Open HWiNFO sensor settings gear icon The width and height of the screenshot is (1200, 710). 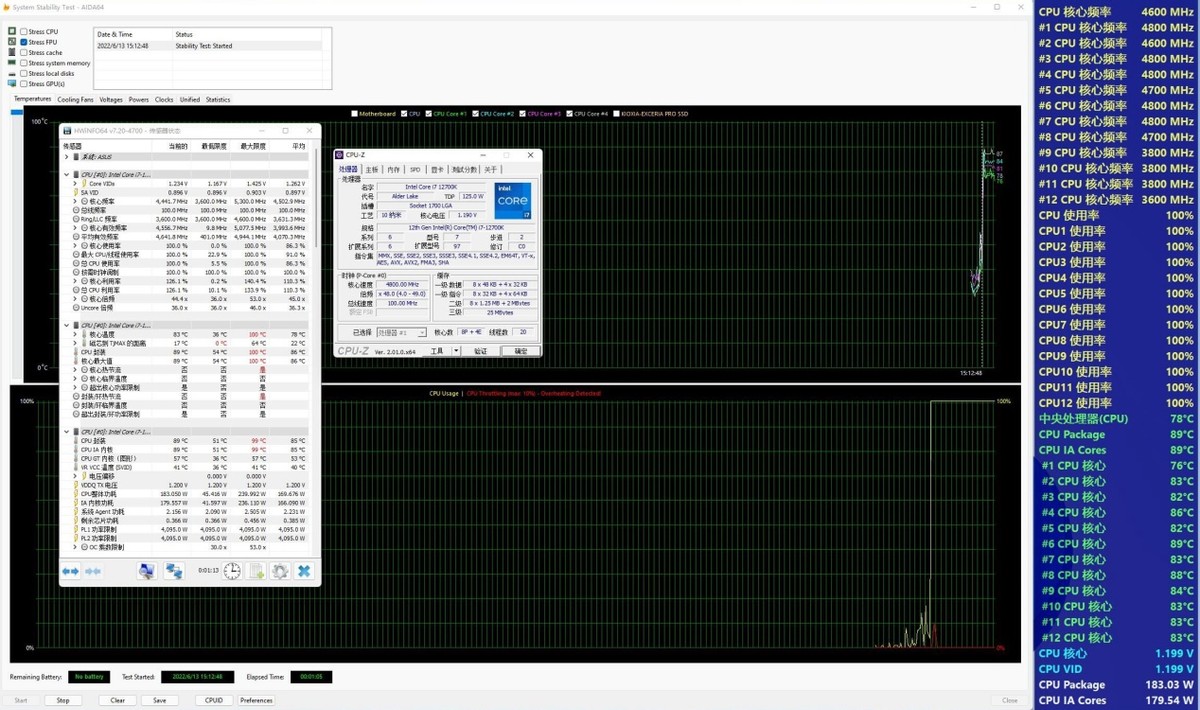click(280, 571)
